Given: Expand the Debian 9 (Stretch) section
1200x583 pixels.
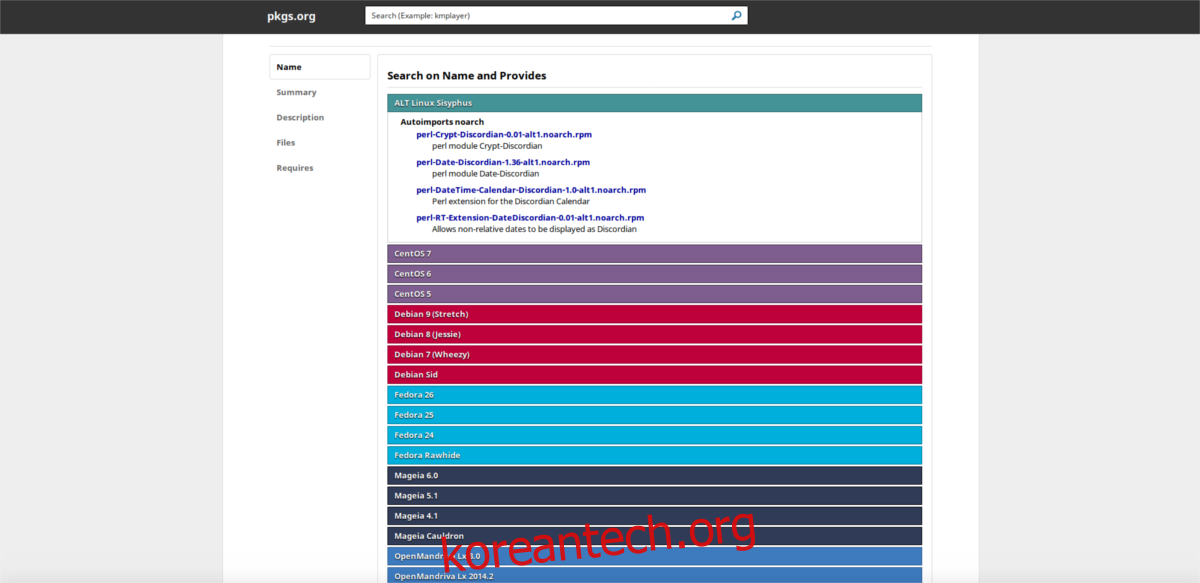Looking at the screenshot, I should tap(654, 314).
